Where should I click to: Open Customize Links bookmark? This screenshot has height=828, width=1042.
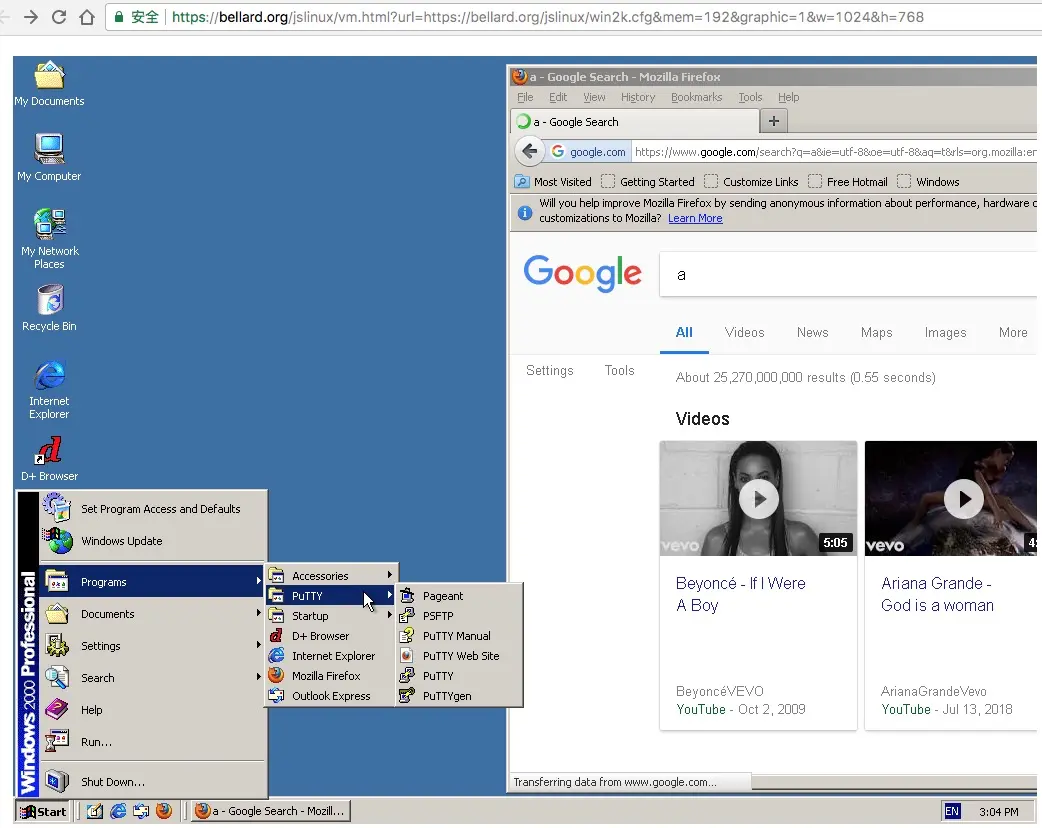[x=752, y=181]
